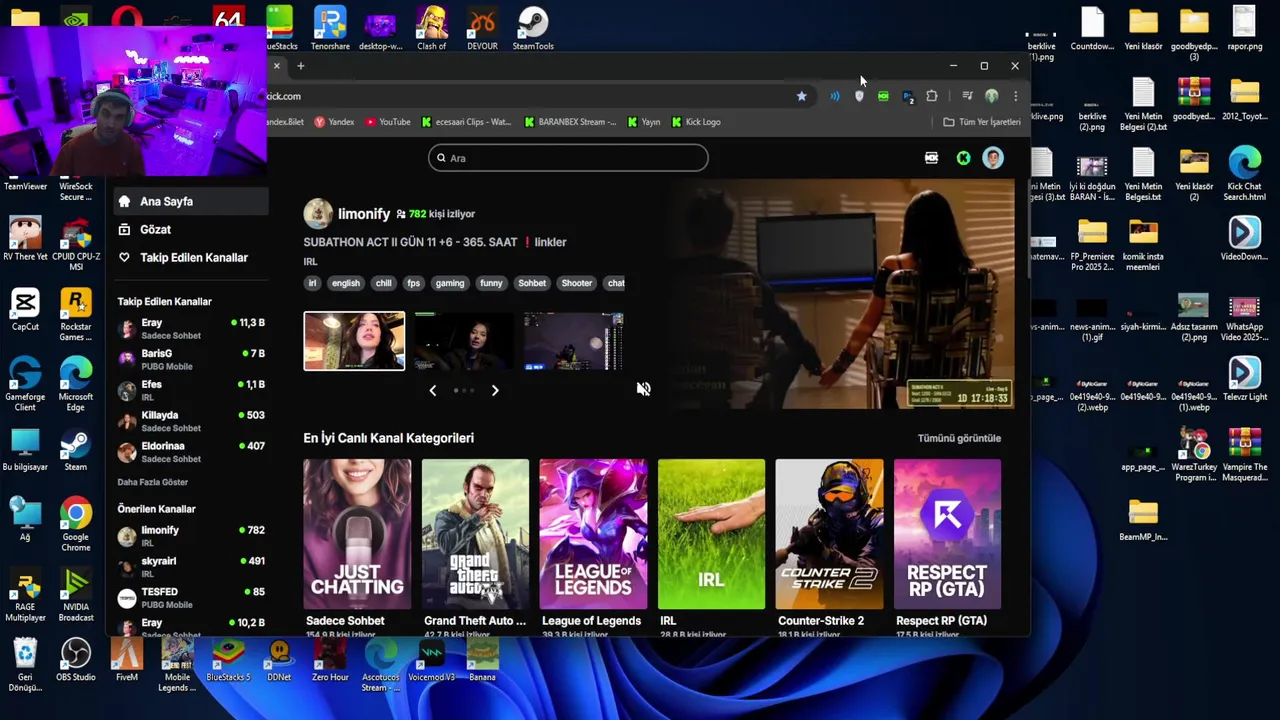Screen dimensions: 1280x720
Task: Open OBS Studio desktop icon
Action: pyautogui.click(x=76, y=662)
